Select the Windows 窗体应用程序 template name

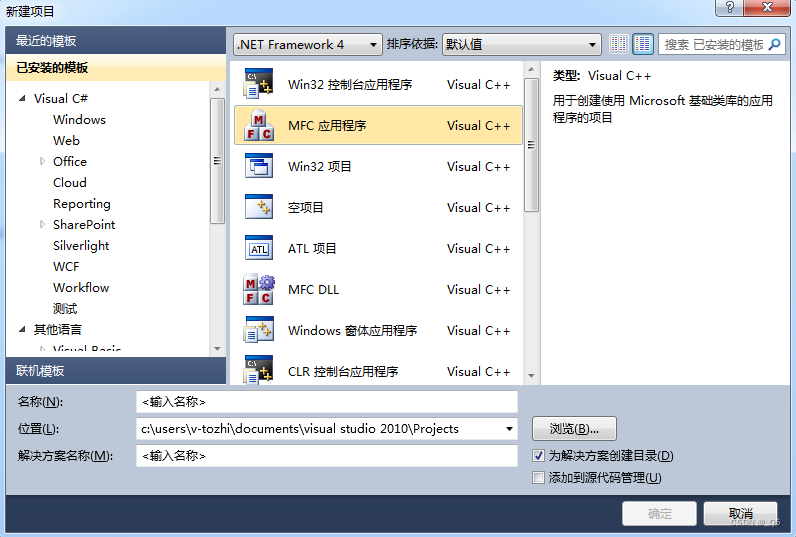(352, 331)
